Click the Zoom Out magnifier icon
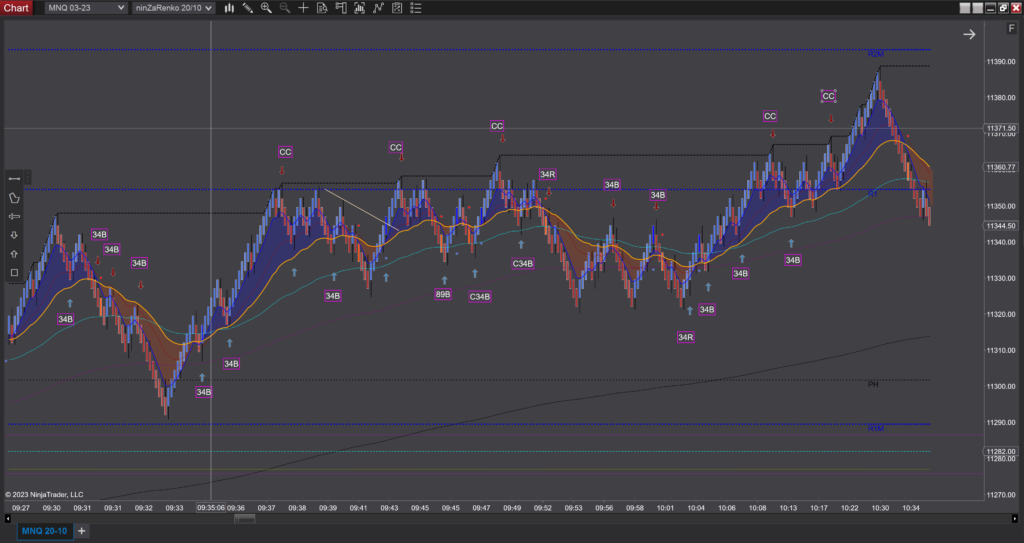 285,8
